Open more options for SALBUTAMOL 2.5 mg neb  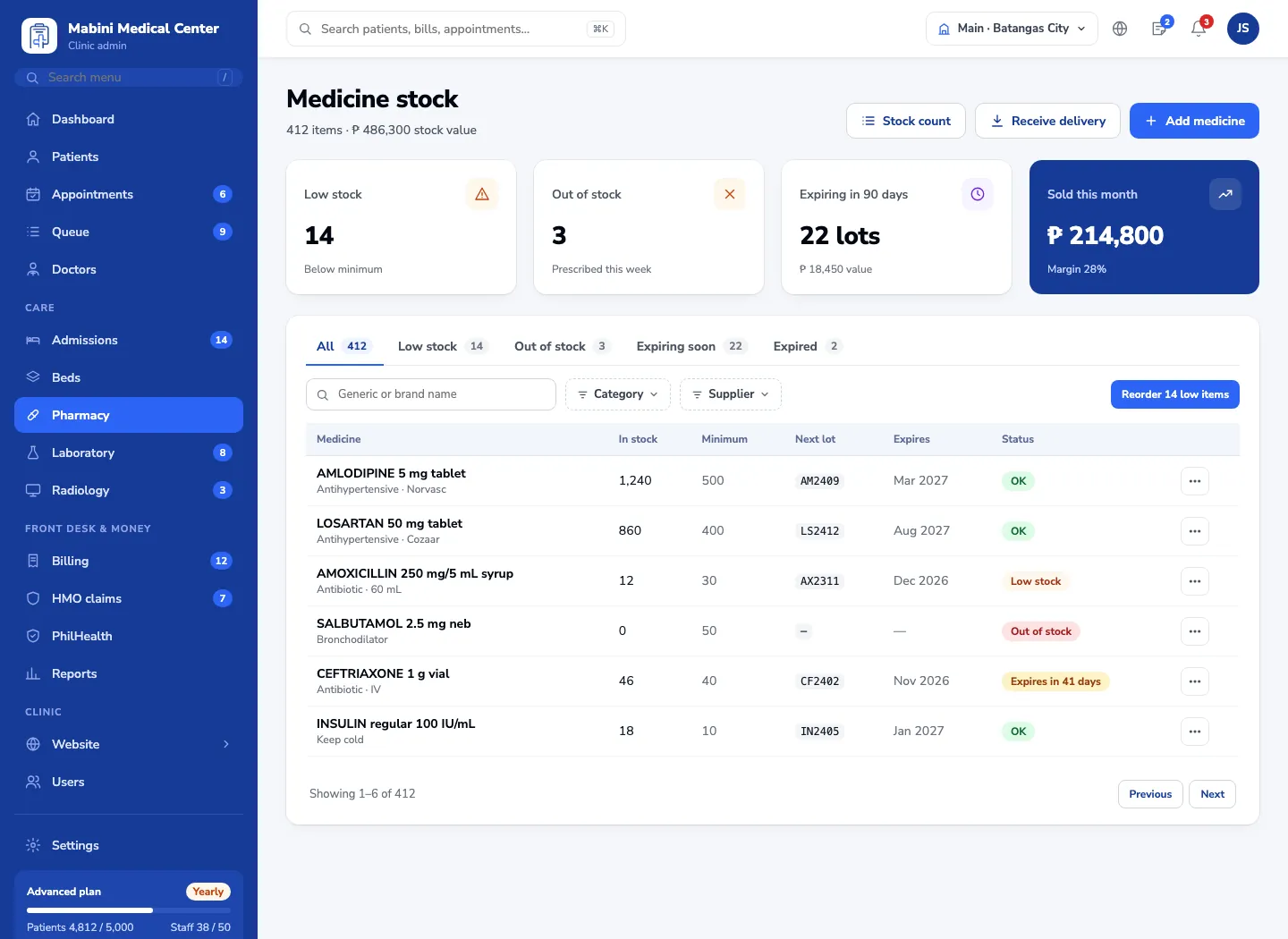(1195, 631)
